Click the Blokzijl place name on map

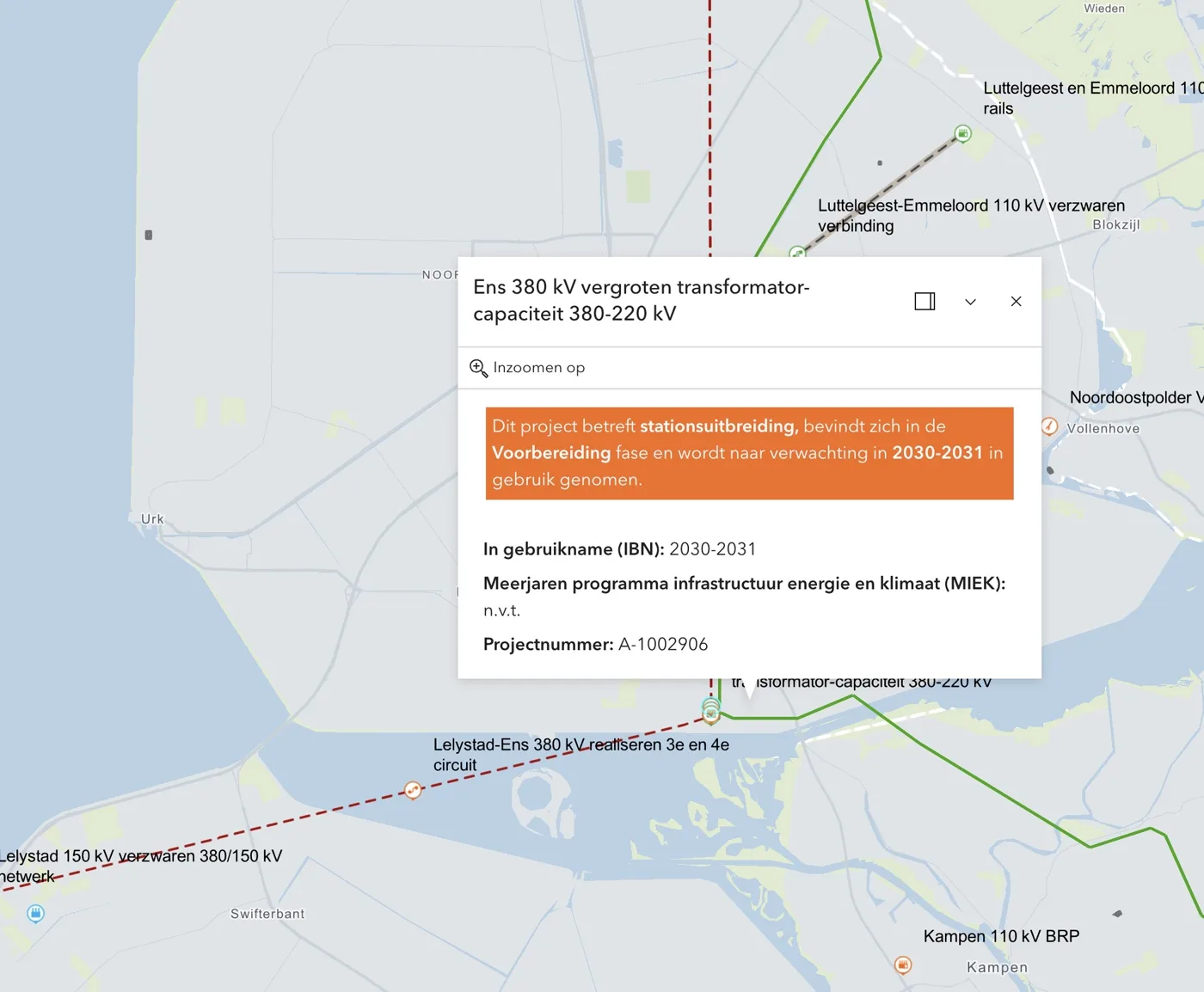coord(1116,224)
